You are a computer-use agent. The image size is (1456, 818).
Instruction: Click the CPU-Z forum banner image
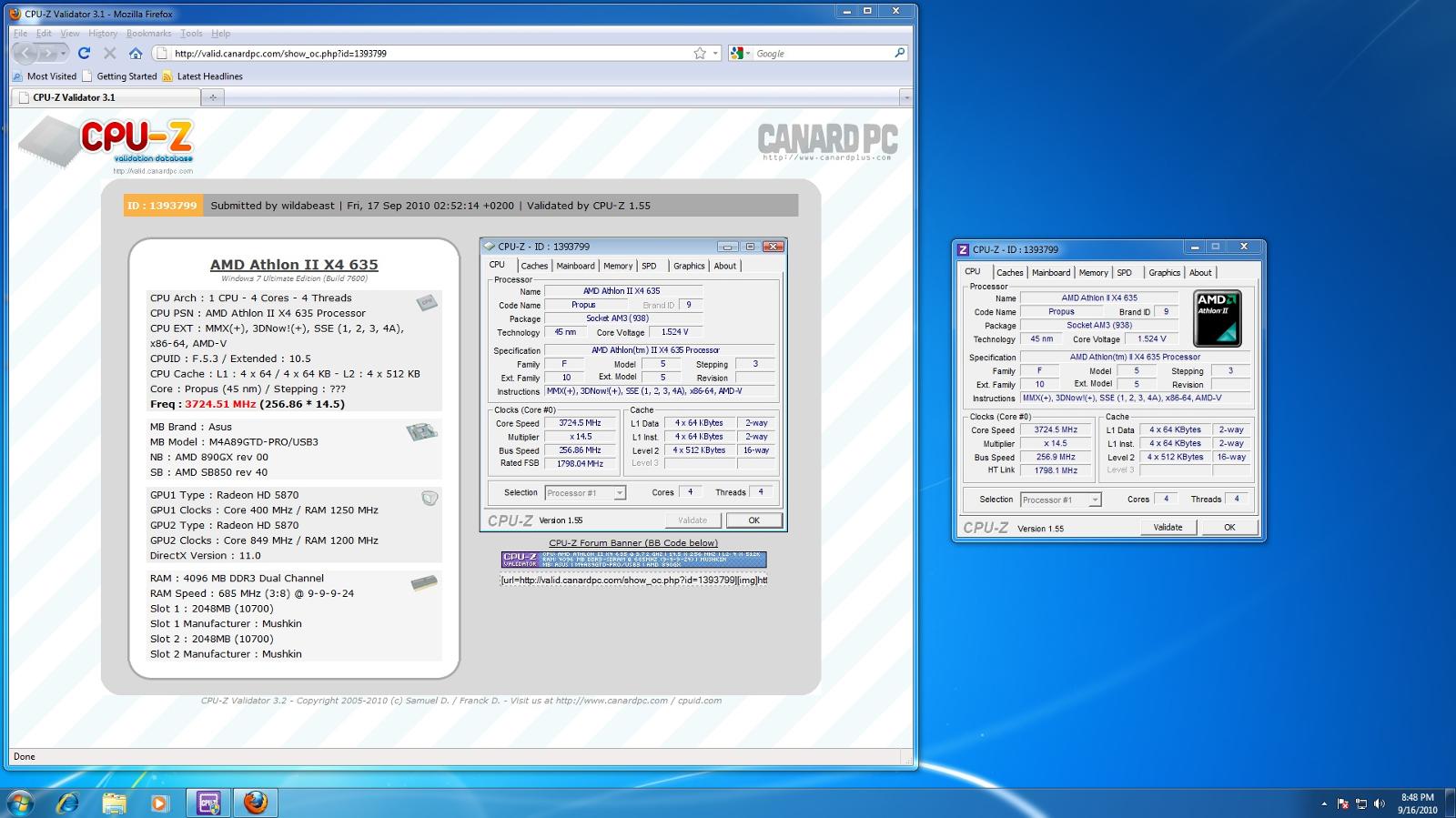coord(633,560)
